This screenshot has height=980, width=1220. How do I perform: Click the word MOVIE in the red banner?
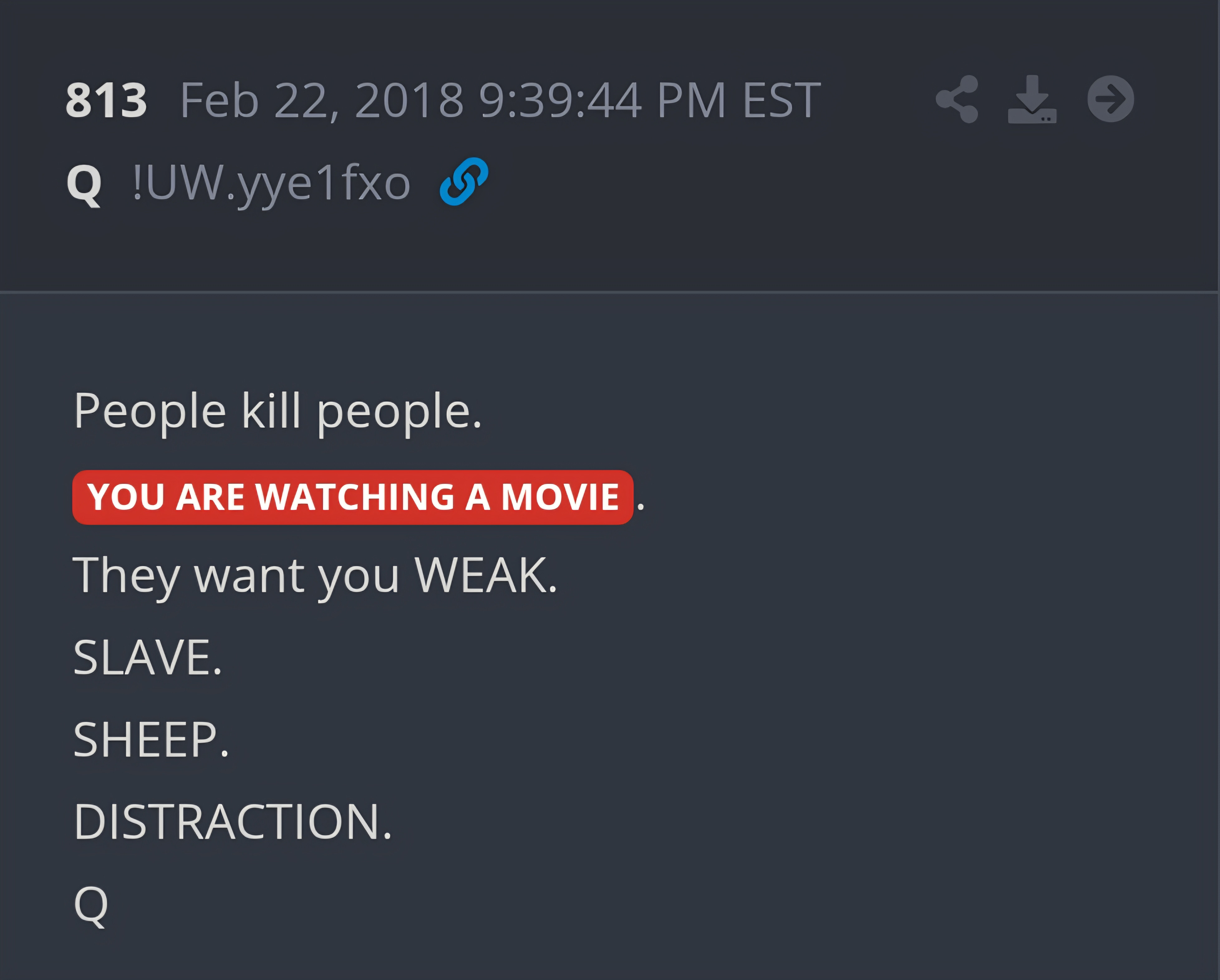pos(560,497)
